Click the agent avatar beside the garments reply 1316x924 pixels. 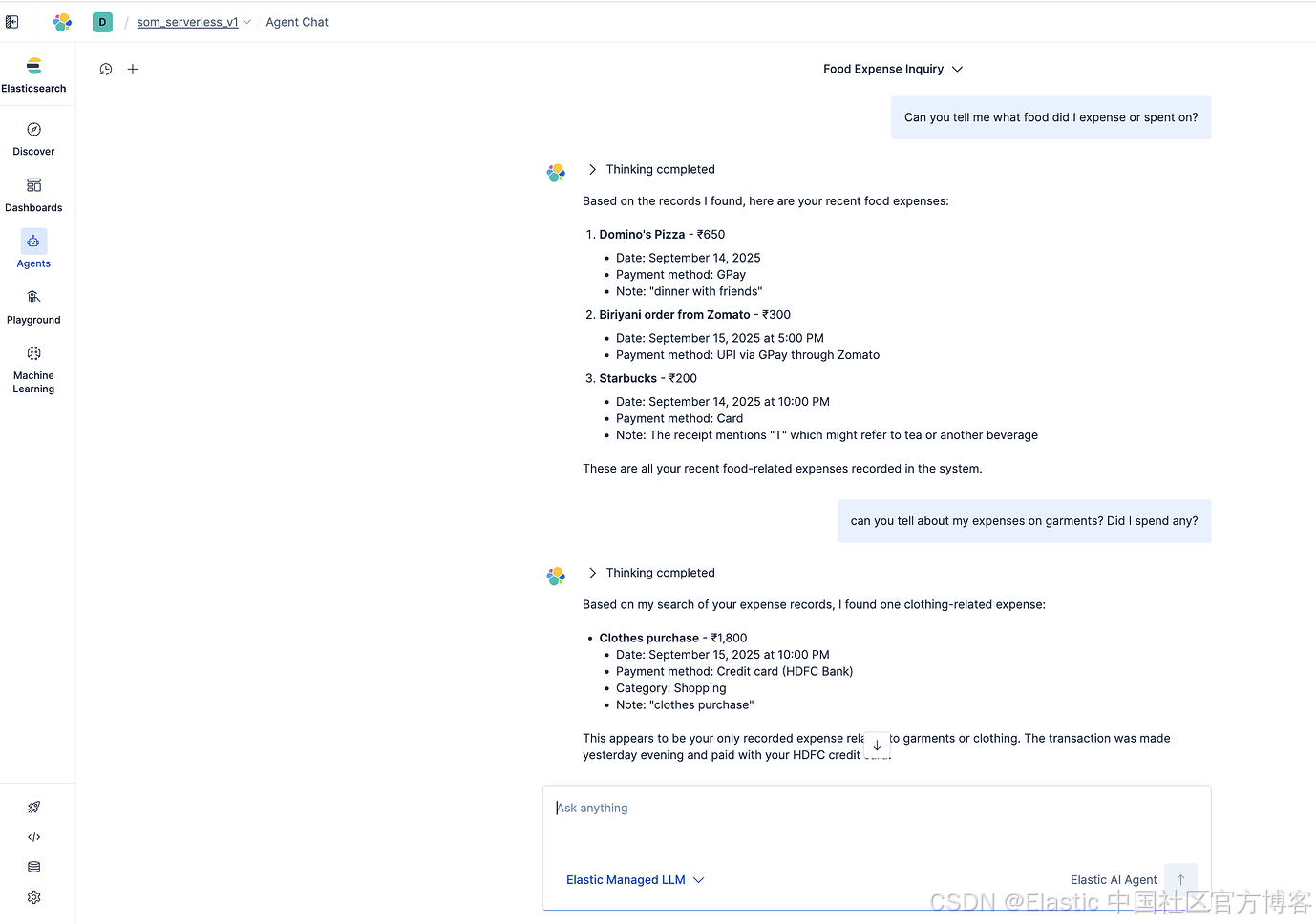556,577
